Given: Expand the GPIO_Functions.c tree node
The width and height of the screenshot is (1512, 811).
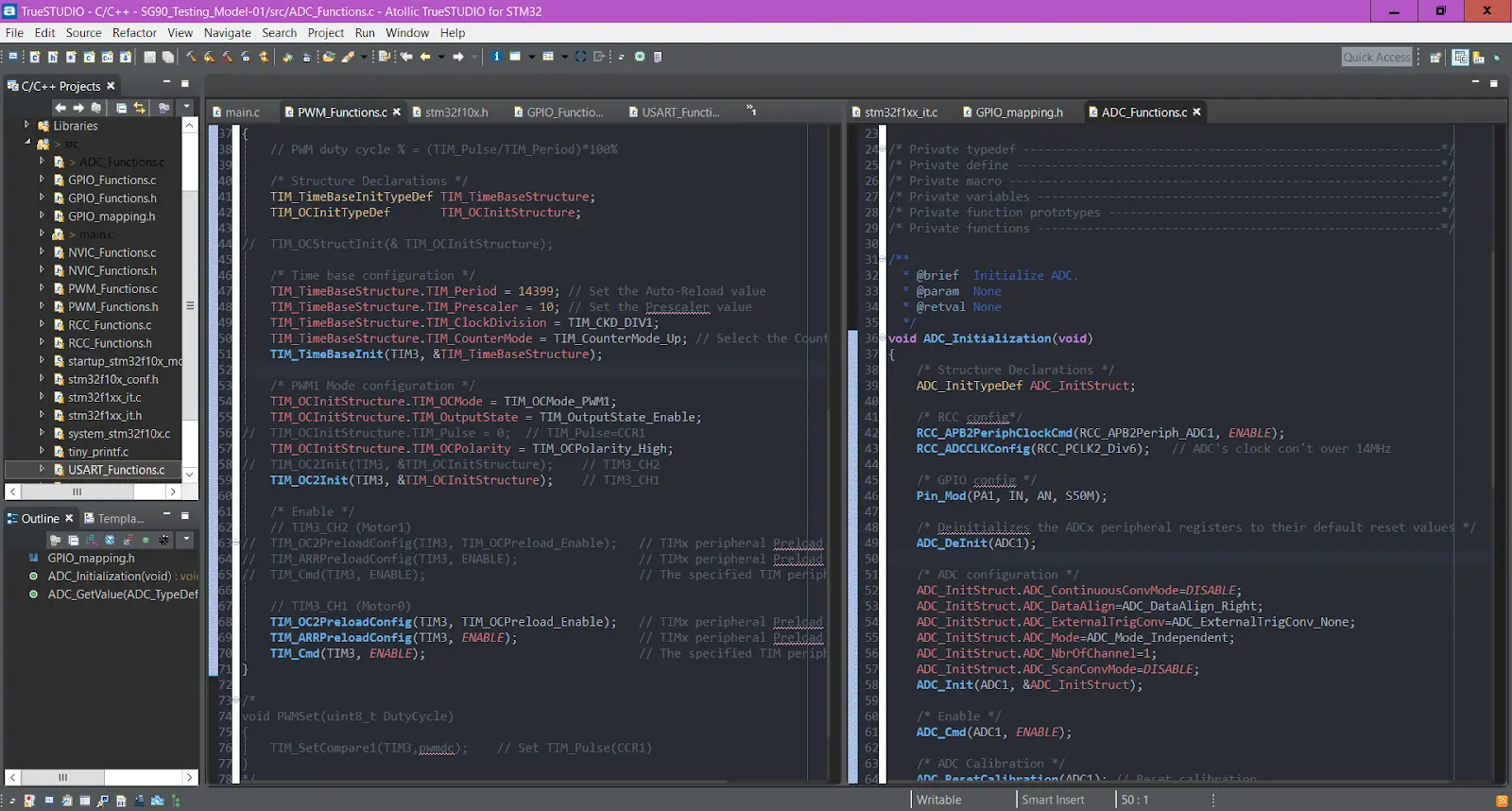Looking at the screenshot, I should pyautogui.click(x=42, y=180).
